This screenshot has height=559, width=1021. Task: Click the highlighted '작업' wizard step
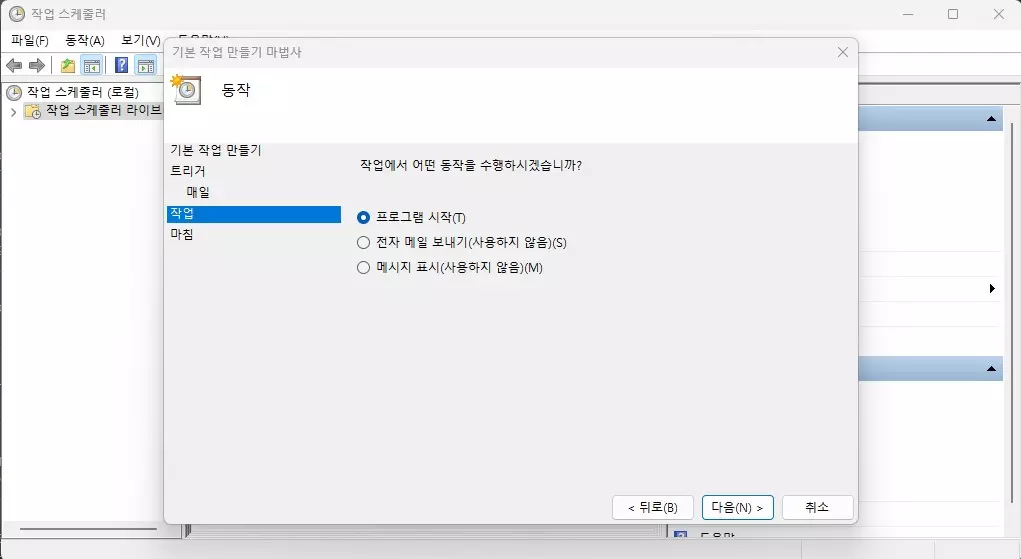point(254,214)
